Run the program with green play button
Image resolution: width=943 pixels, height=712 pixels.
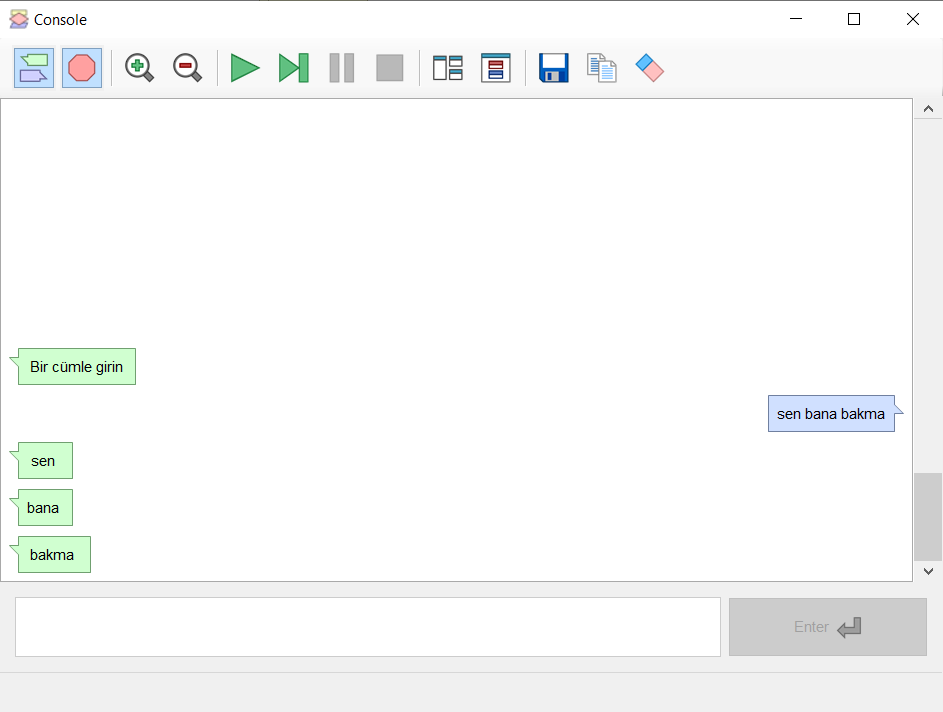click(x=245, y=68)
